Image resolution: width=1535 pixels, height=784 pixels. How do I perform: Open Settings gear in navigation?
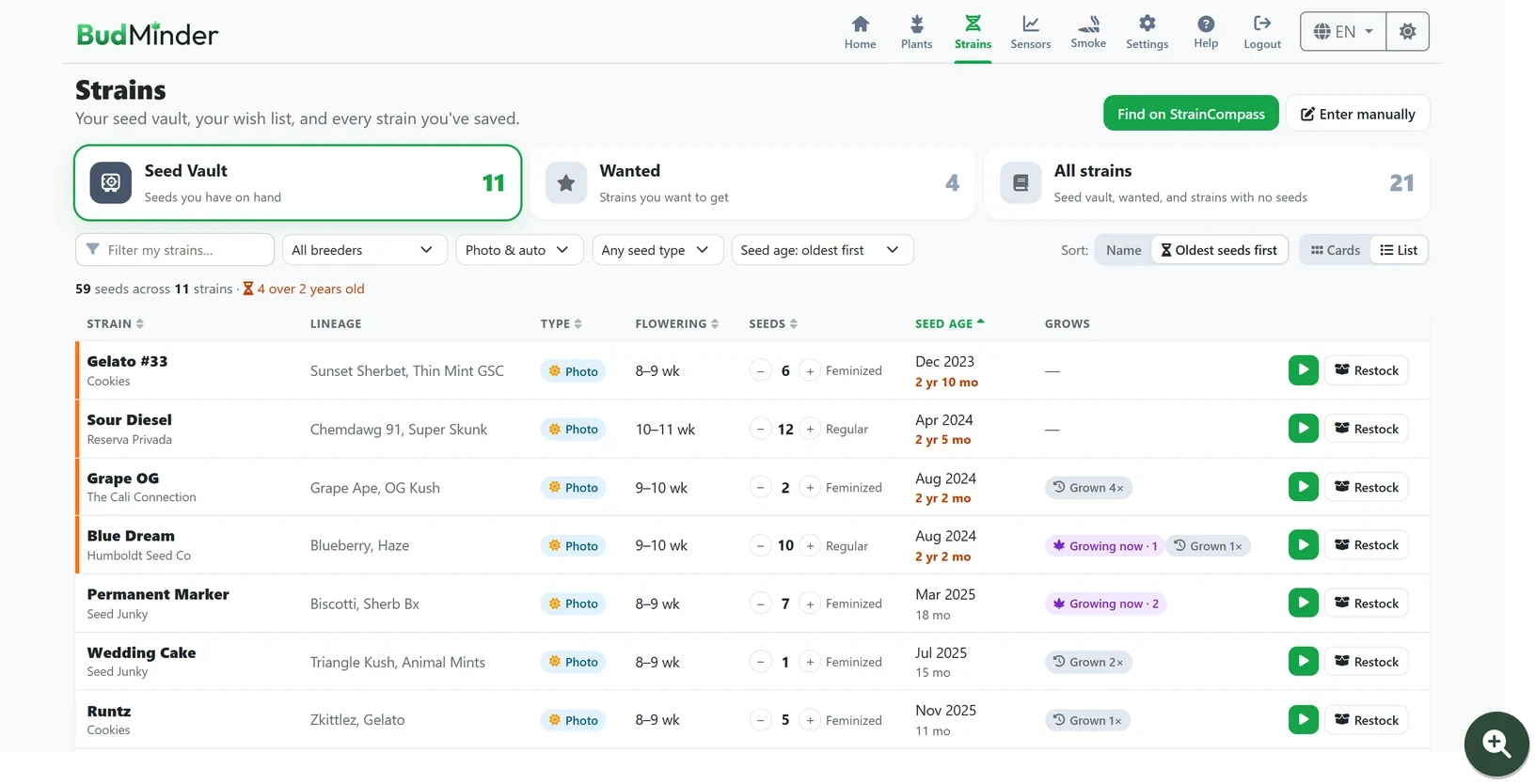(1147, 32)
